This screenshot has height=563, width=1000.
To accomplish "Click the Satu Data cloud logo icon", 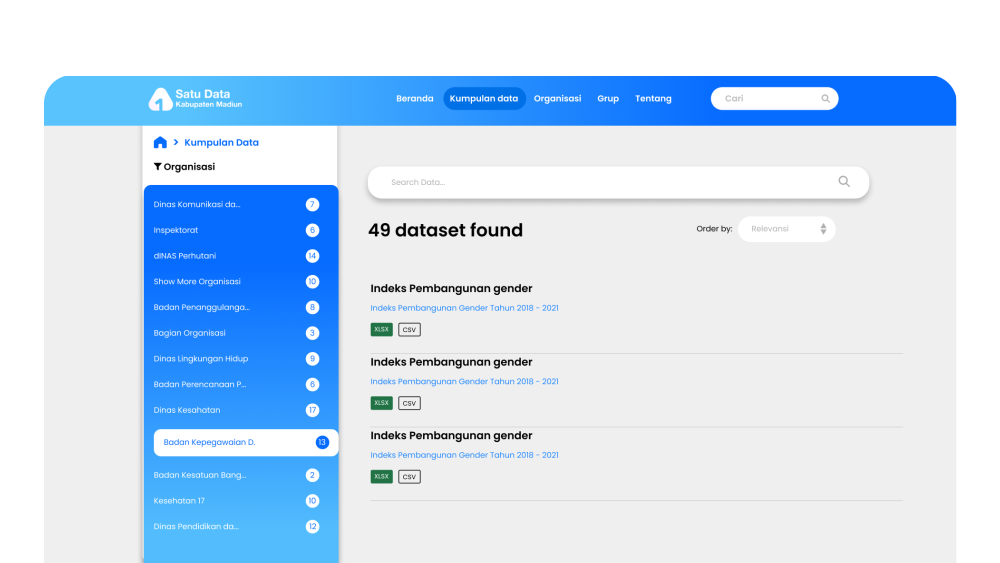I will tap(160, 99).
